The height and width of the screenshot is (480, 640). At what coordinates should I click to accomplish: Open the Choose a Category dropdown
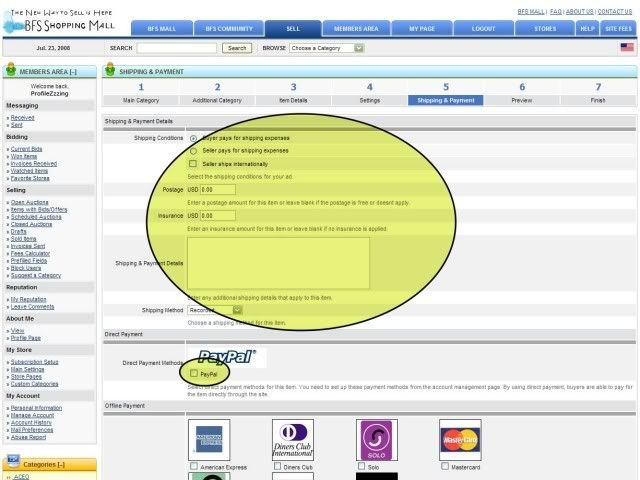(x=327, y=48)
